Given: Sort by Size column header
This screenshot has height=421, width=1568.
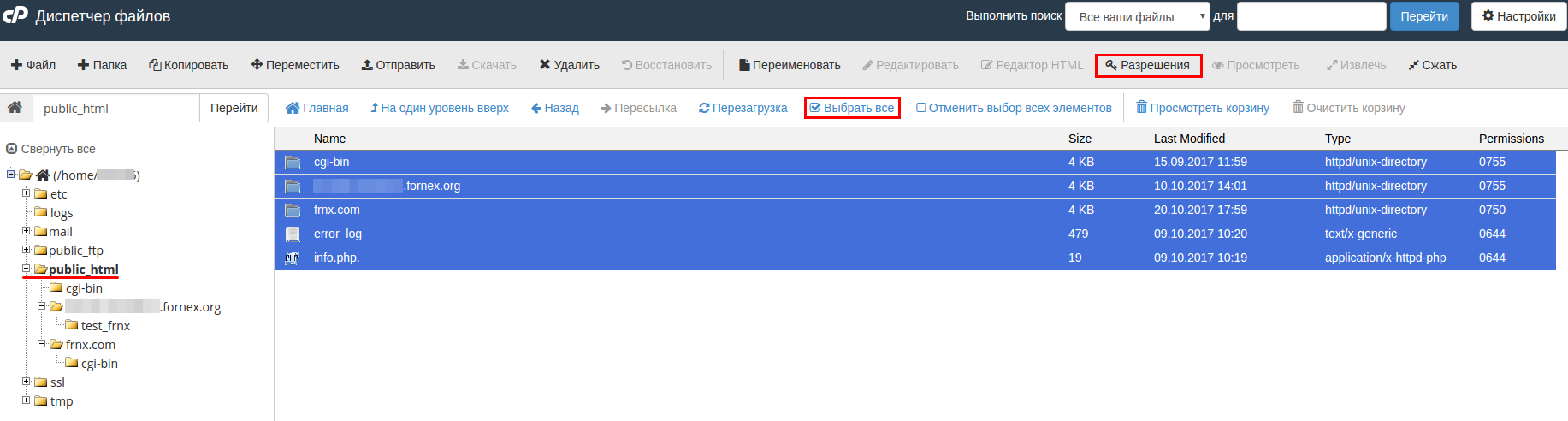Looking at the screenshot, I should 1080,139.
